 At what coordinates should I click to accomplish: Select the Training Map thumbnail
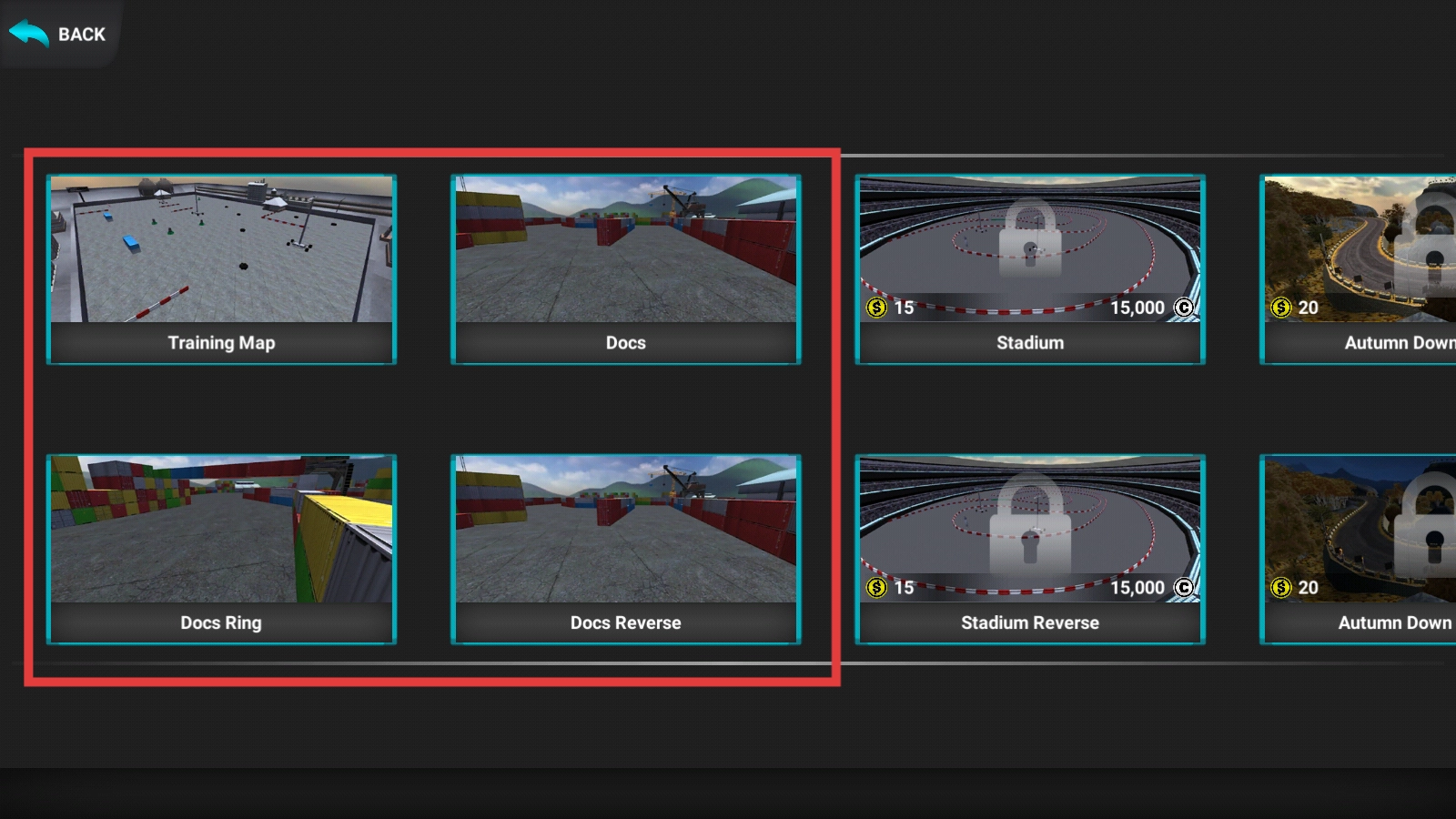click(221, 249)
